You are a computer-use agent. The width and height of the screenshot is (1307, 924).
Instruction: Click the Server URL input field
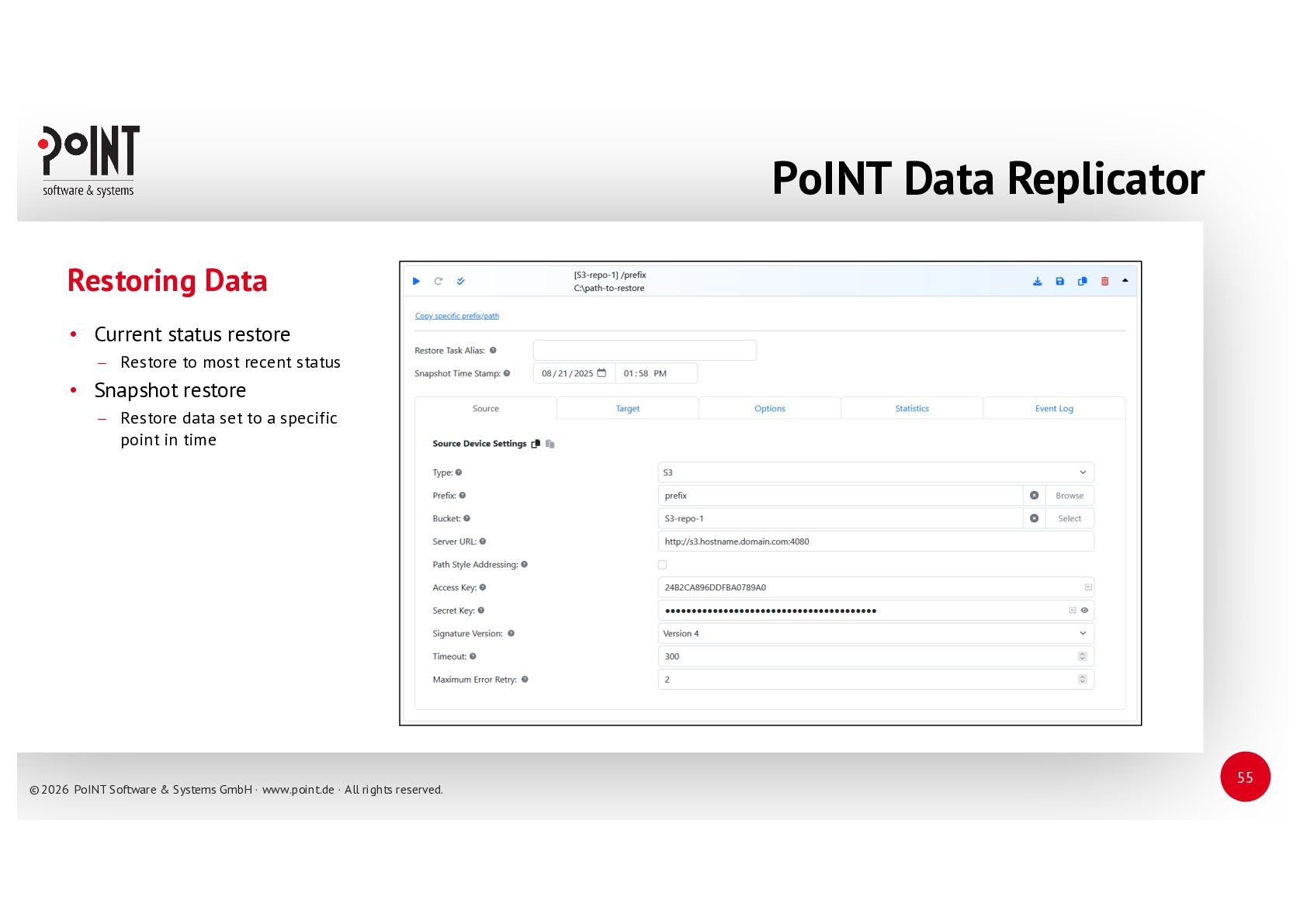(x=876, y=542)
